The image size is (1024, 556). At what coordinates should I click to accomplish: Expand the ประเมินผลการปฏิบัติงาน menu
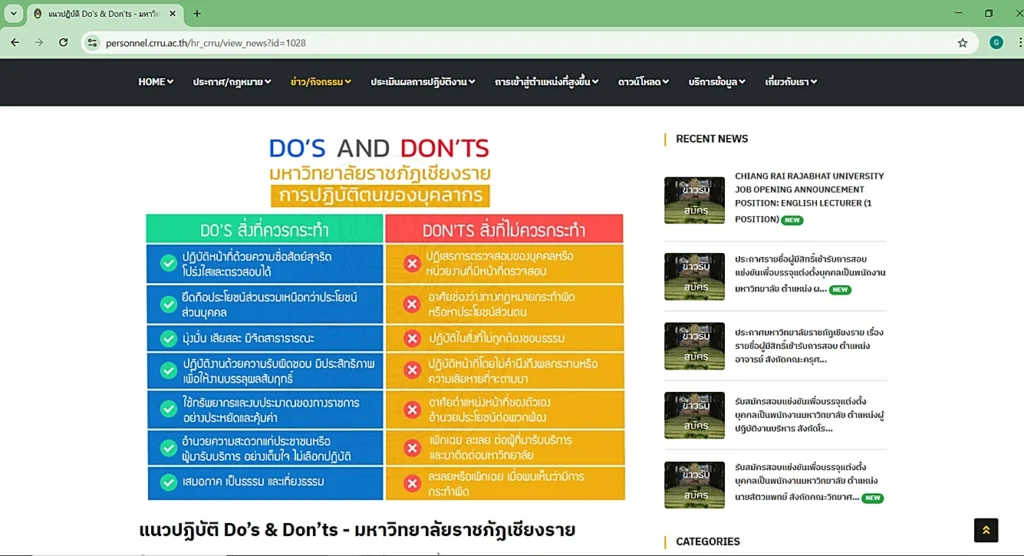[x=423, y=82]
